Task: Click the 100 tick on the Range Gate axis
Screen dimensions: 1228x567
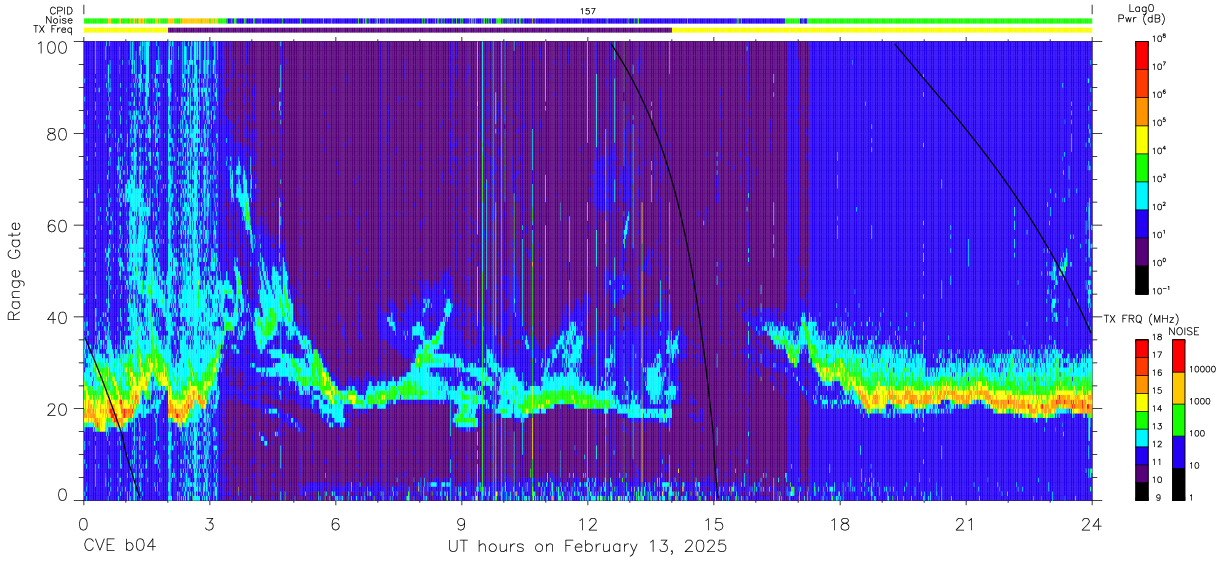Action: pyautogui.click(x=54, y=46)
